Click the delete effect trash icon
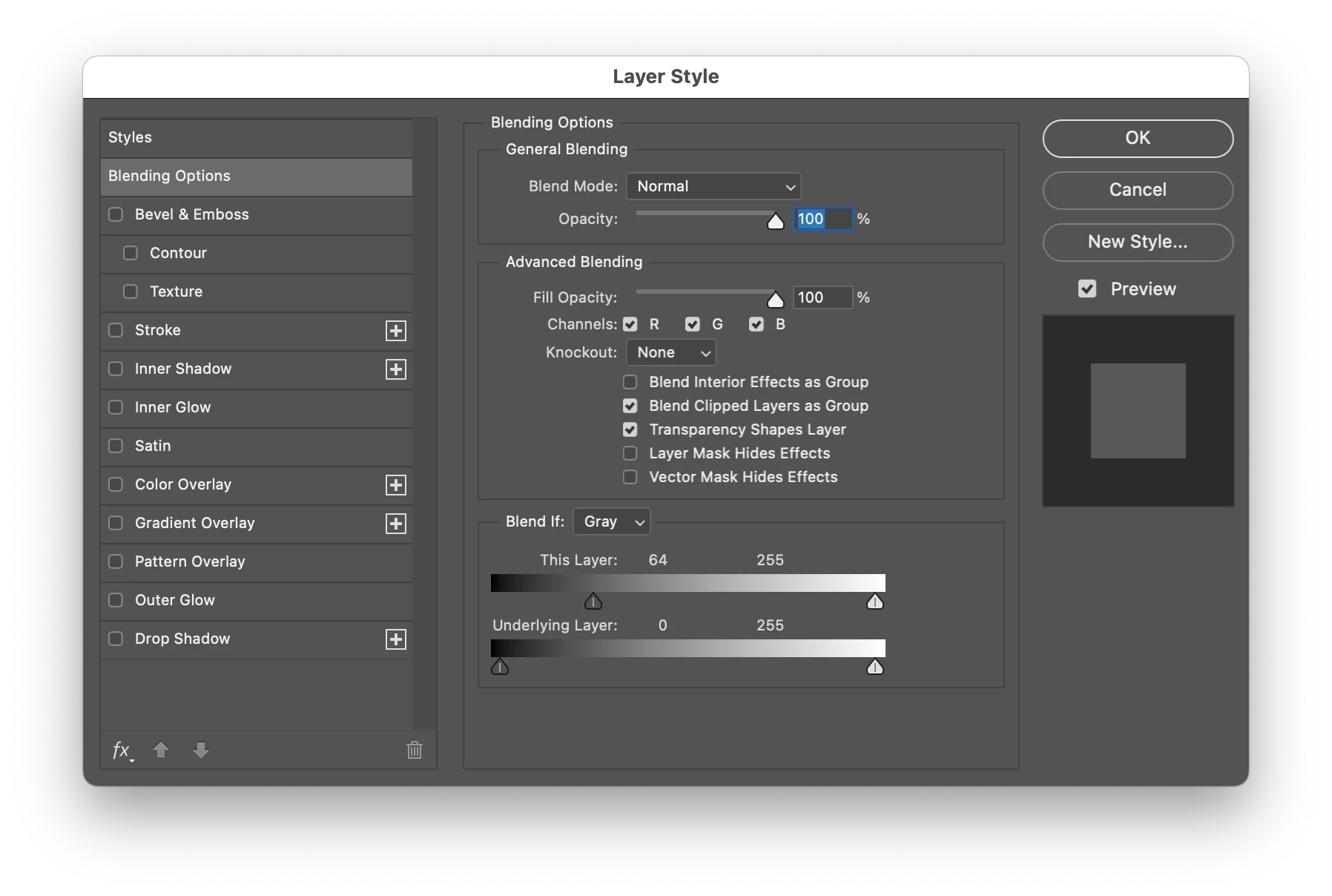The image size is (1332, 896). pos(415,750)
